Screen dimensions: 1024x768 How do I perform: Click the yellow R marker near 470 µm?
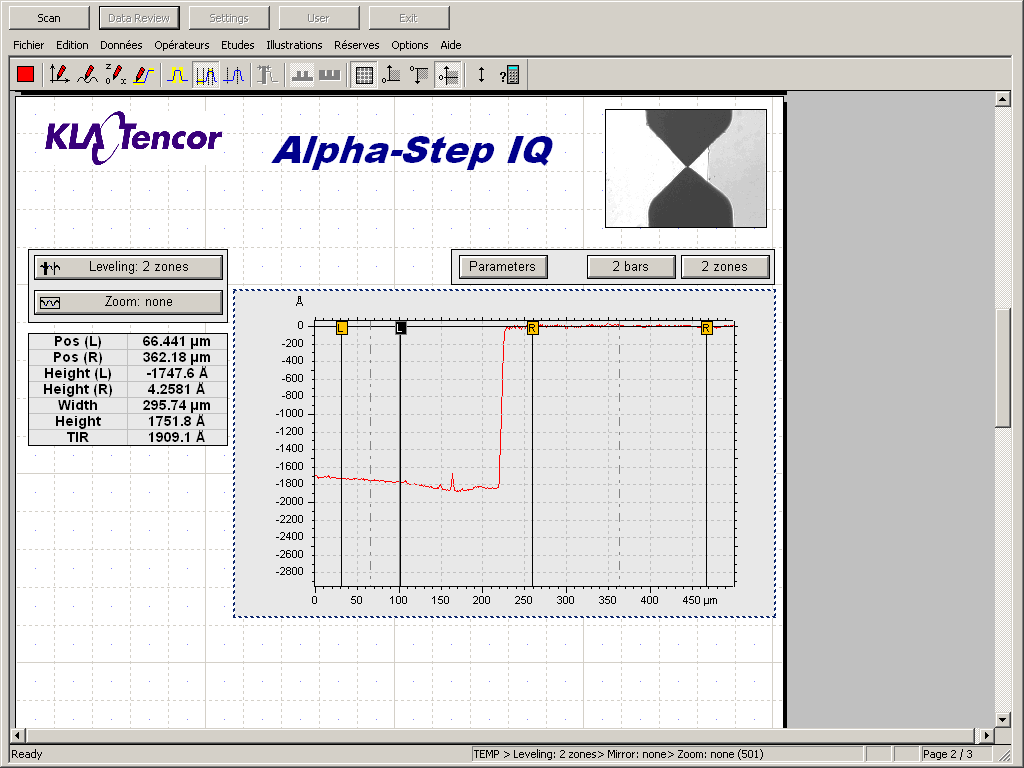point(706,328)
